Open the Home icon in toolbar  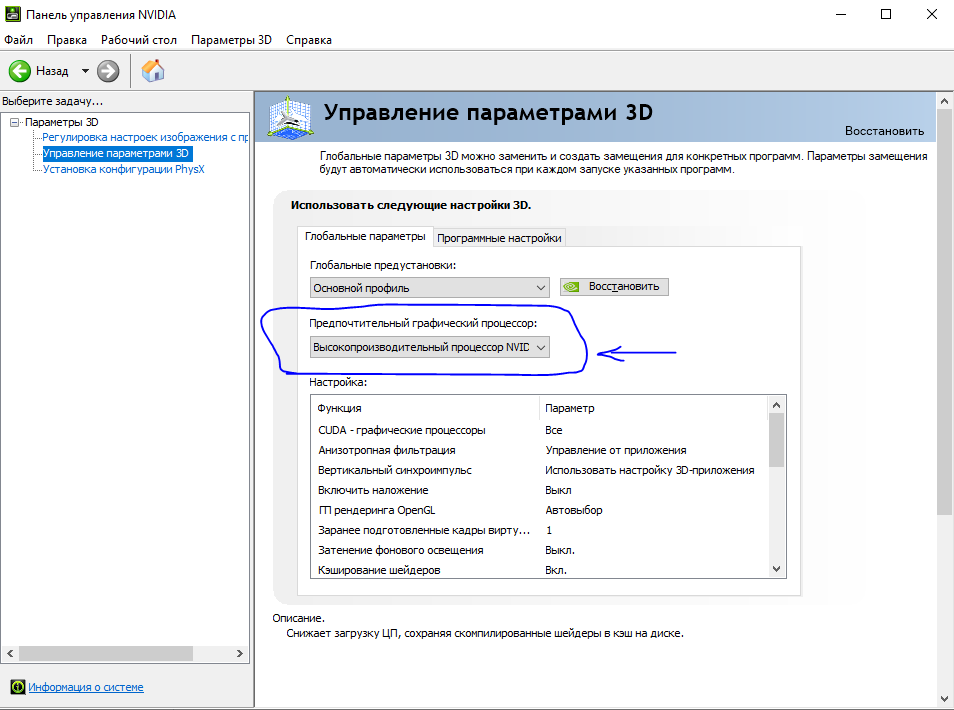pos(153,71)
